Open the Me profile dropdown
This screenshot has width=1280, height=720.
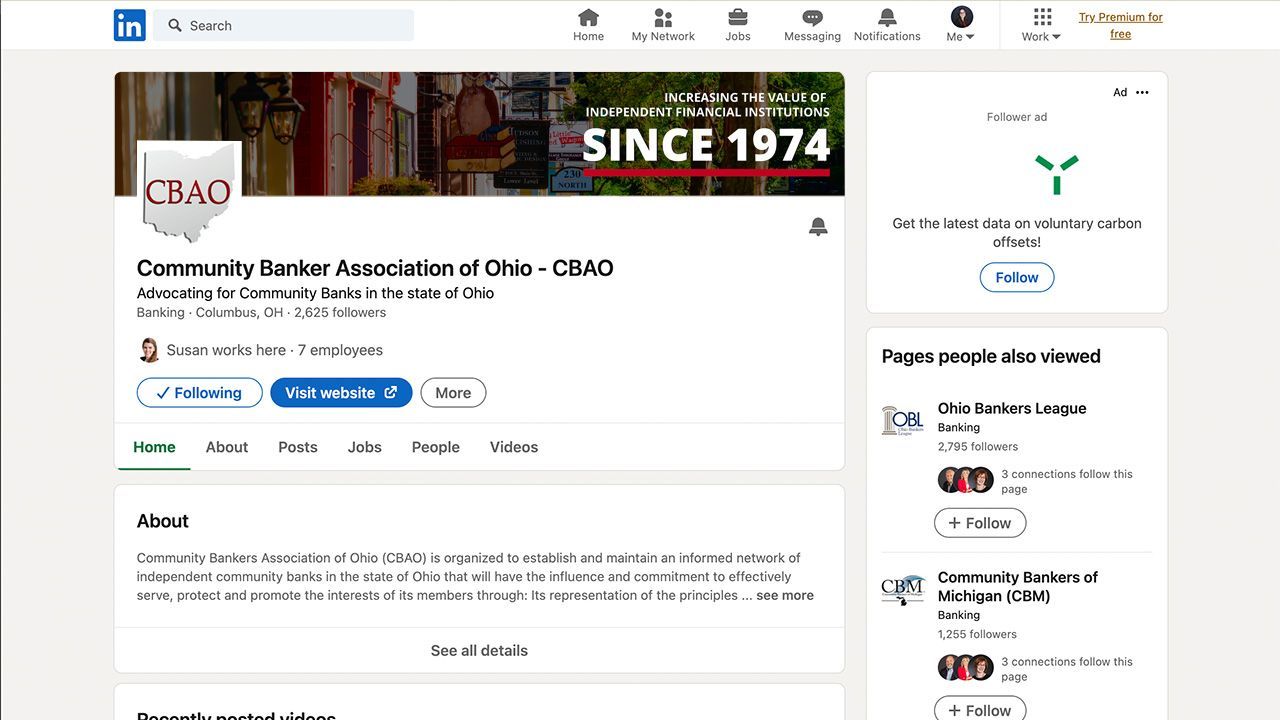pyautogui.click(x=961, y=25)
